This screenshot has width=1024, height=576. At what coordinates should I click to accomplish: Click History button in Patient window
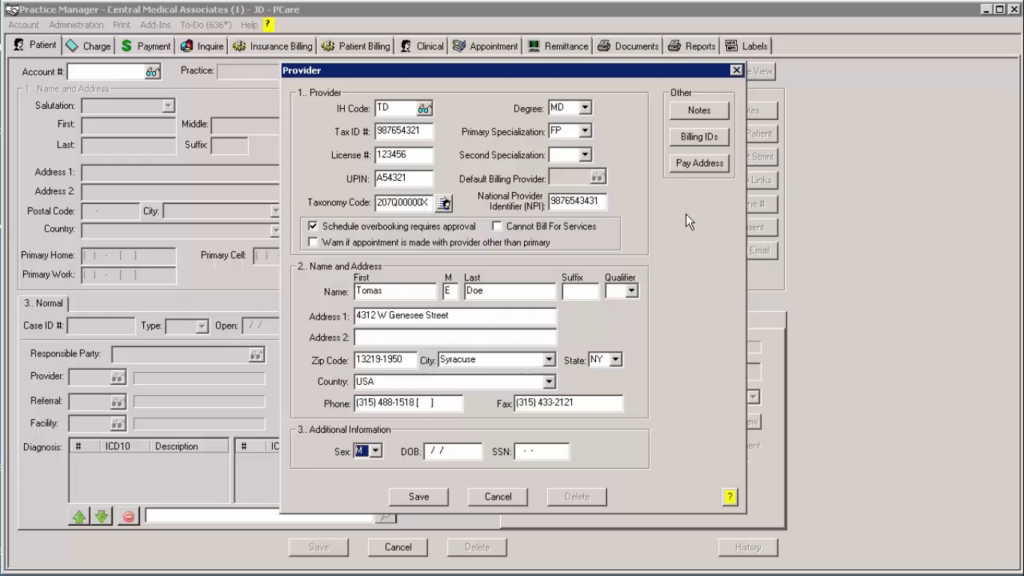[x=748, y=547]
